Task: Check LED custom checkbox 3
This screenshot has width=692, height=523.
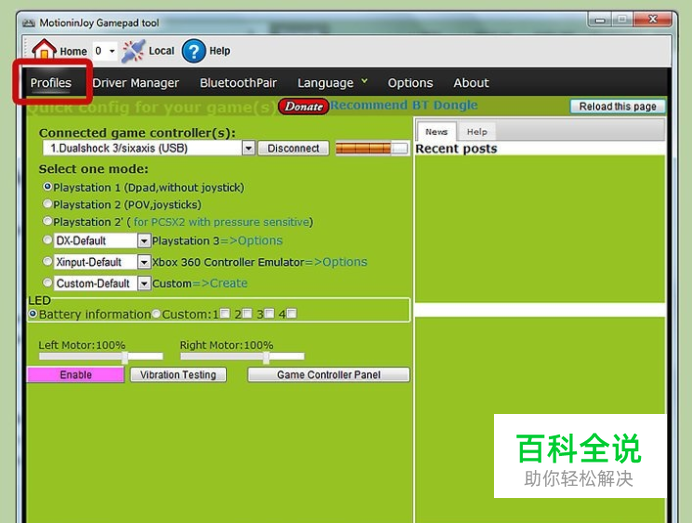Action: pos(269,313)
